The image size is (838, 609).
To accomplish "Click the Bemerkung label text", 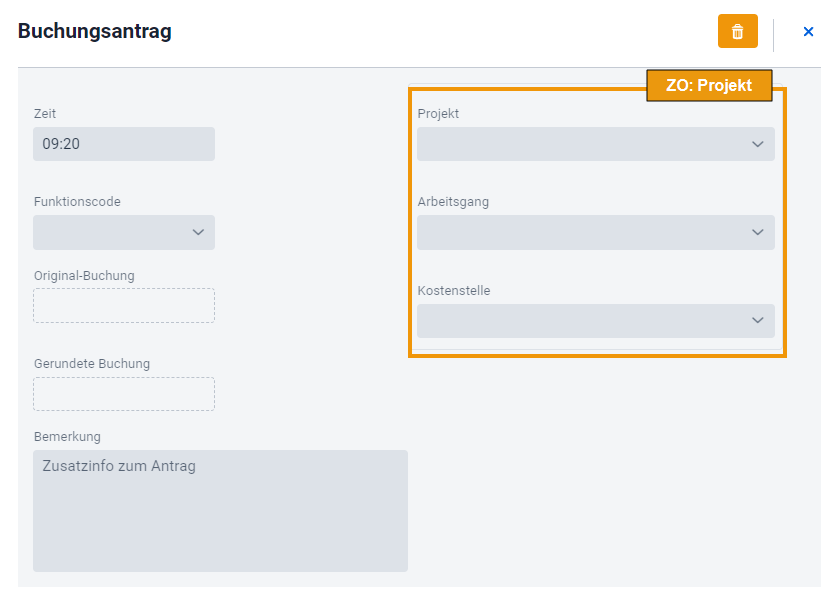I will [x=67, y=437].
